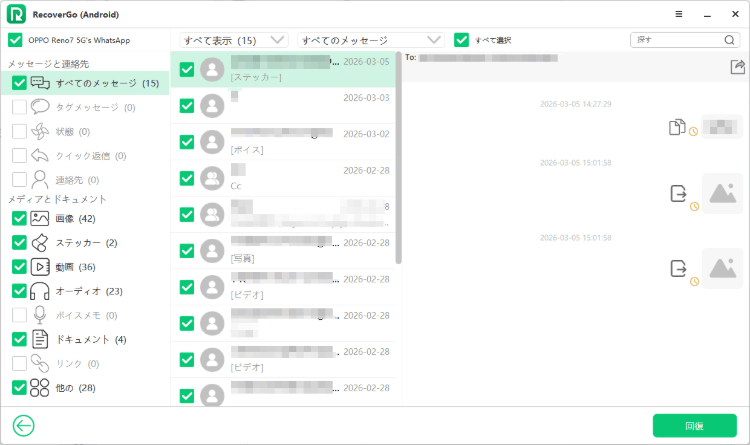Click the group avatar of the Cc conversation

[x=212, y=178]
